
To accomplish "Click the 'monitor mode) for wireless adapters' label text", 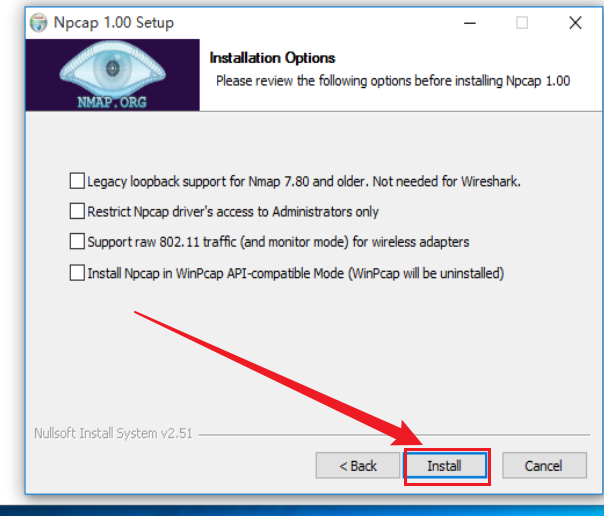I will (x=369, y=242).
